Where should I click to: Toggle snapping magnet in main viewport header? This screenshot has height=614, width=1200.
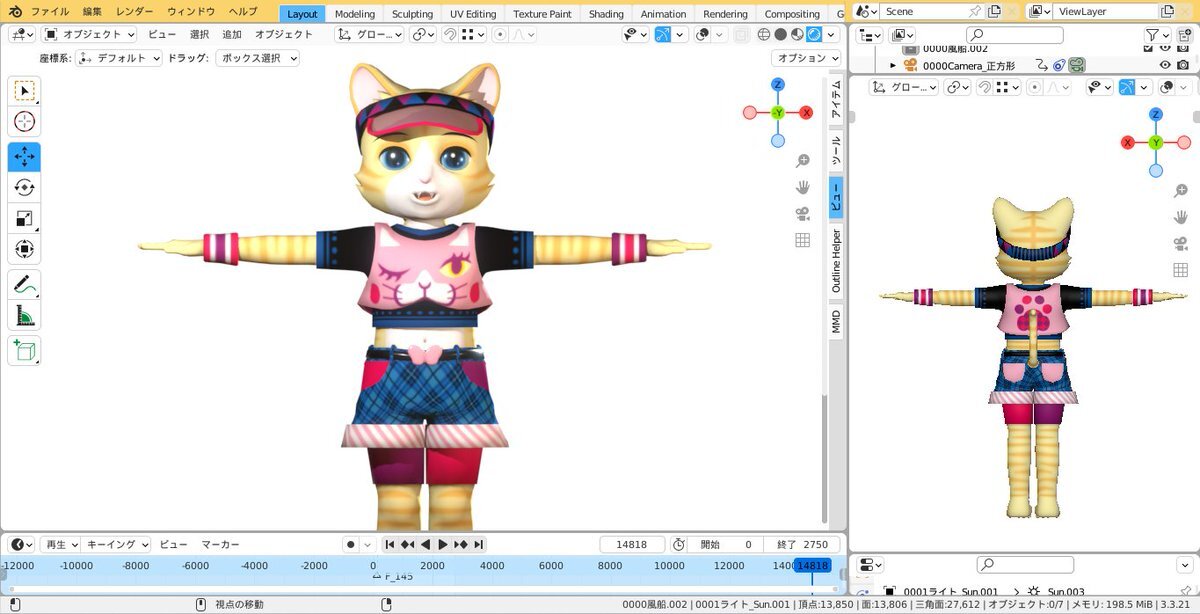(x=449, y=34)
